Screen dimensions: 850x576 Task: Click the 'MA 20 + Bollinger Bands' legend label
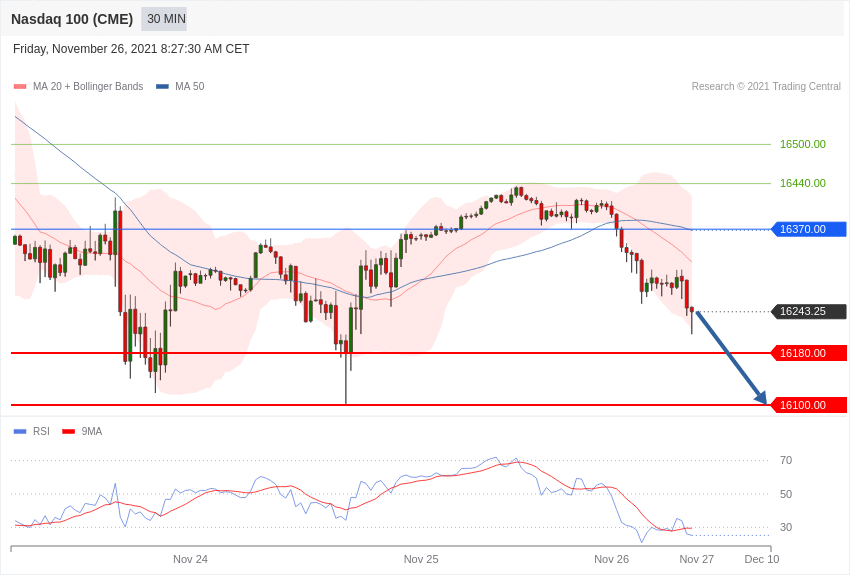(x=88, y=87)
